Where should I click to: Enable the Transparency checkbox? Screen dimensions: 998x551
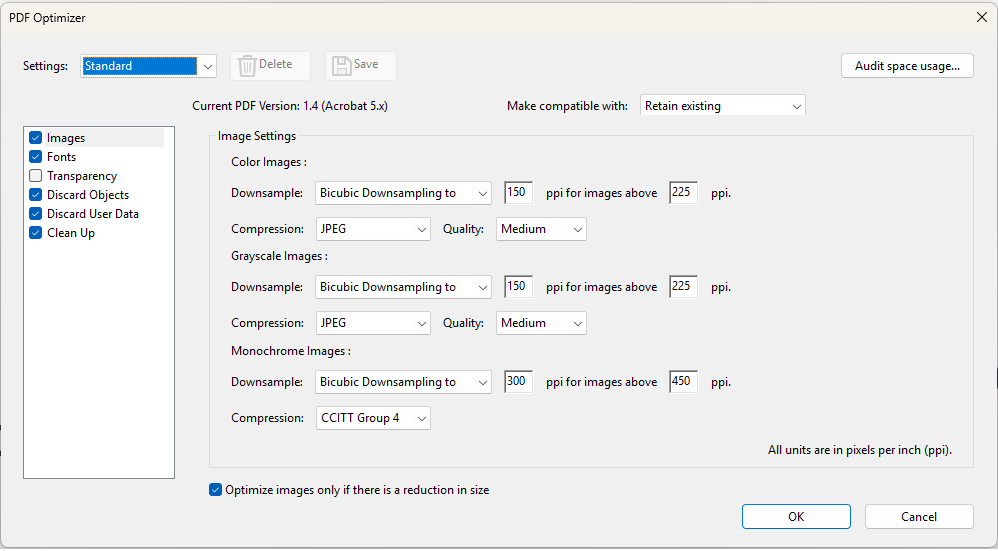click(x=36, y=176)
